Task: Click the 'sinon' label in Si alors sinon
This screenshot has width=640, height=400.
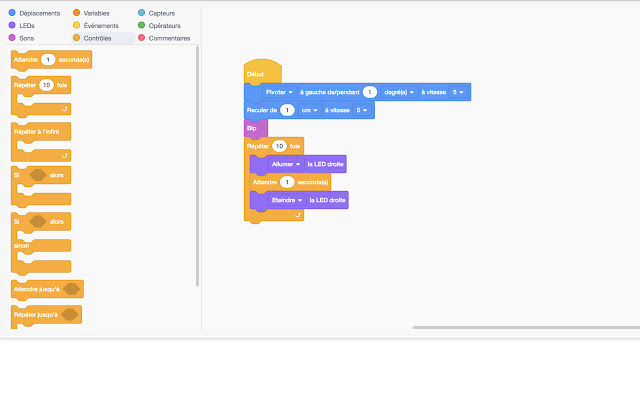Action: tap(21, 246)
